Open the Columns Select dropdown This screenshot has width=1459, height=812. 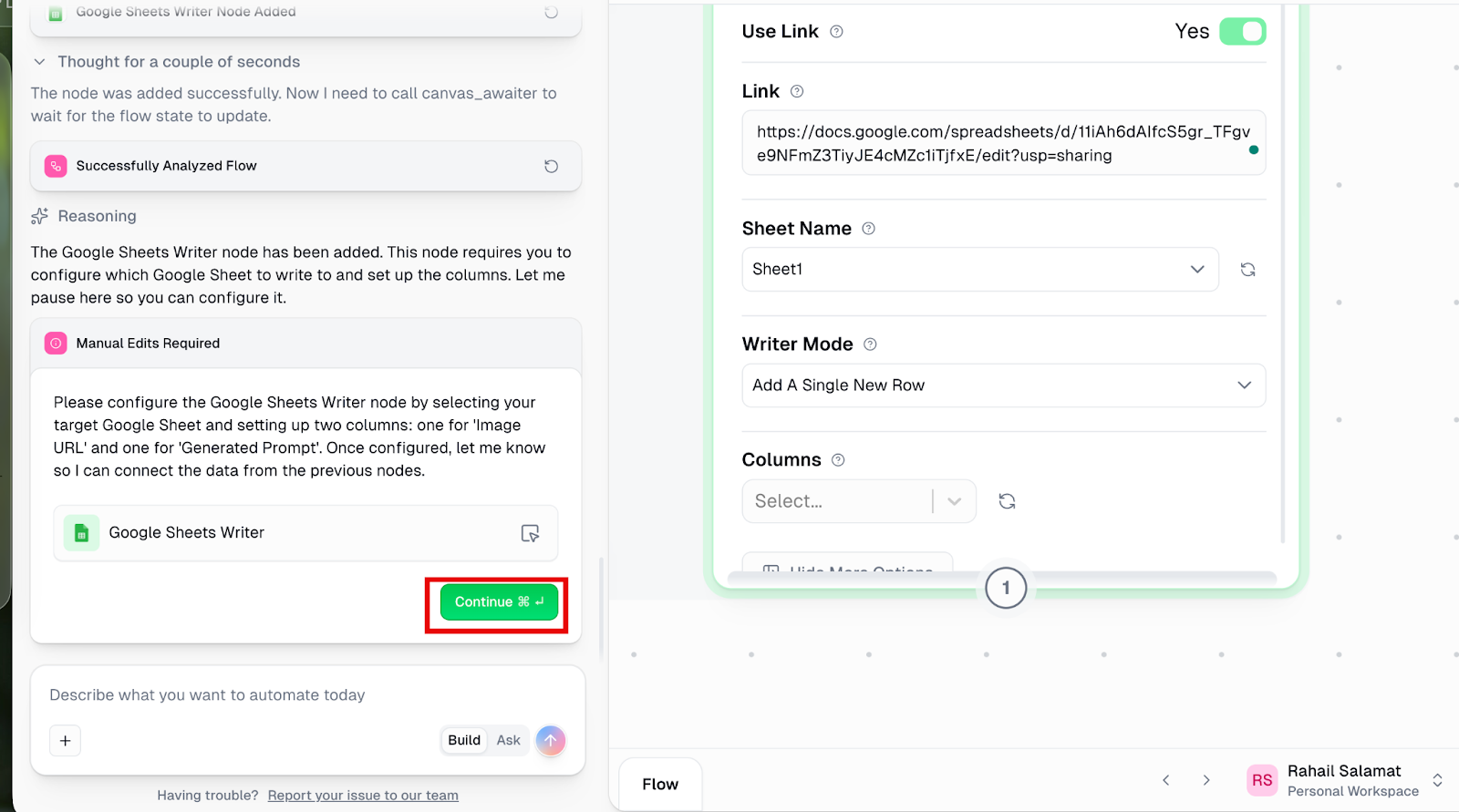click(859, 501)
